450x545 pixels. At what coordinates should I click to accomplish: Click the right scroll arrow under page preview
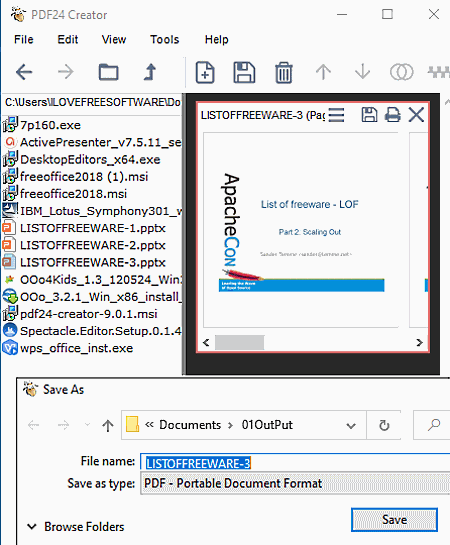[x=419, y=343]
